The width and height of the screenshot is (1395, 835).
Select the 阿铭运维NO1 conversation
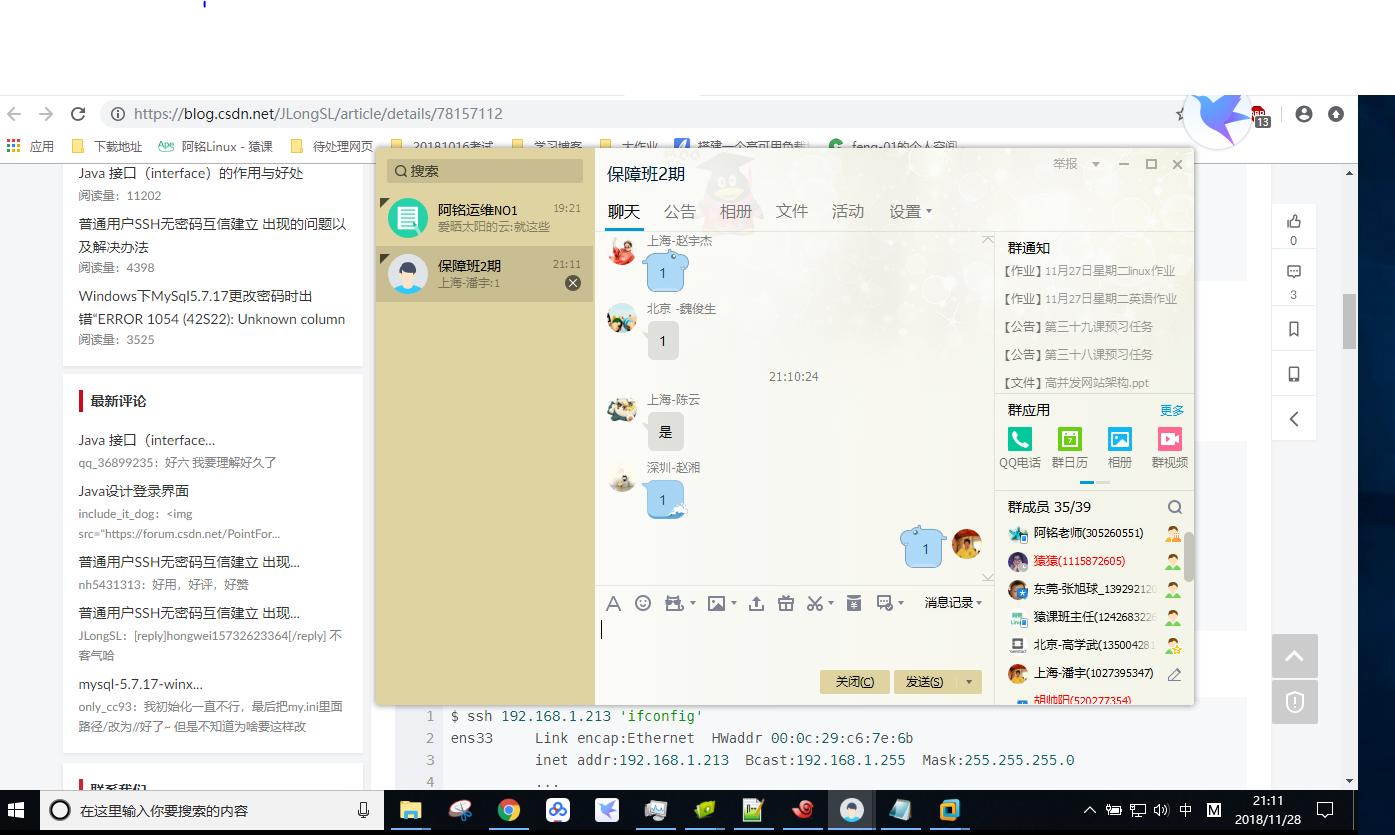(484, 218)
